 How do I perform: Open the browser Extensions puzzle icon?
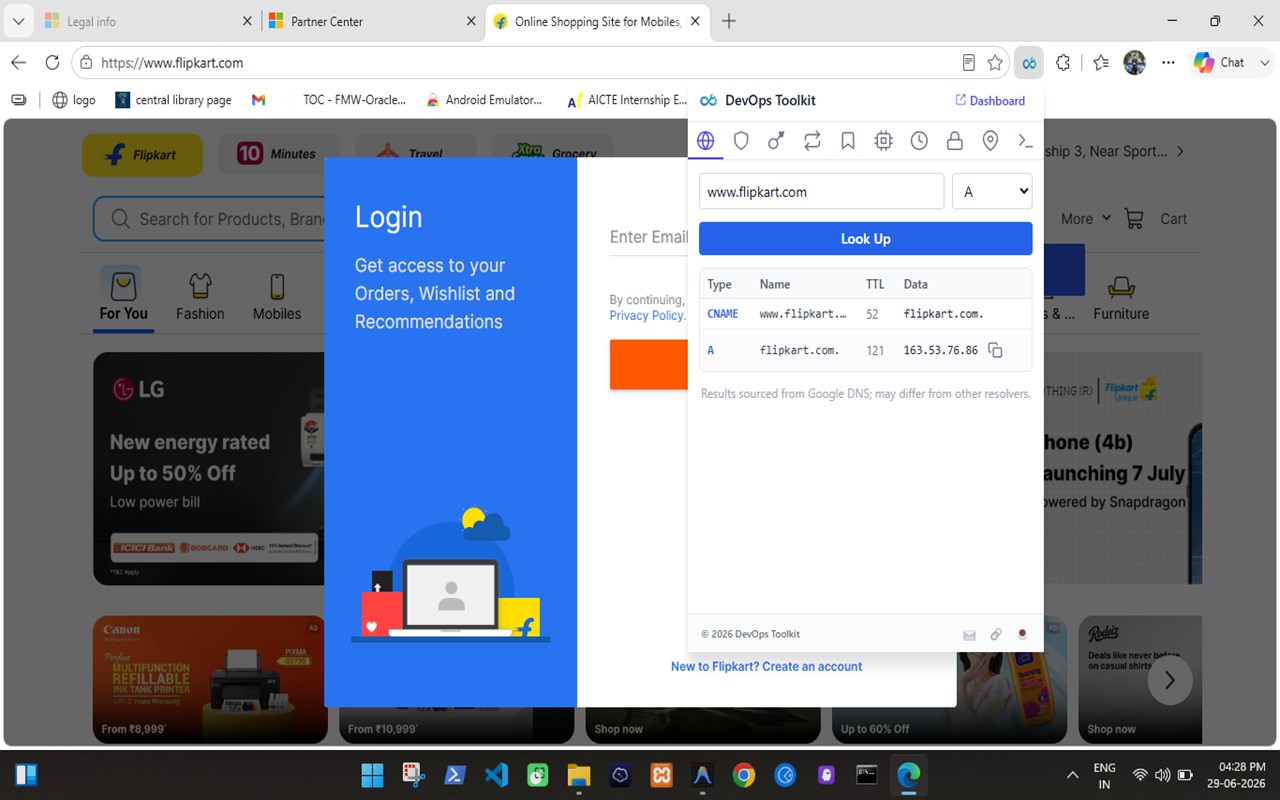[1063, 63]
